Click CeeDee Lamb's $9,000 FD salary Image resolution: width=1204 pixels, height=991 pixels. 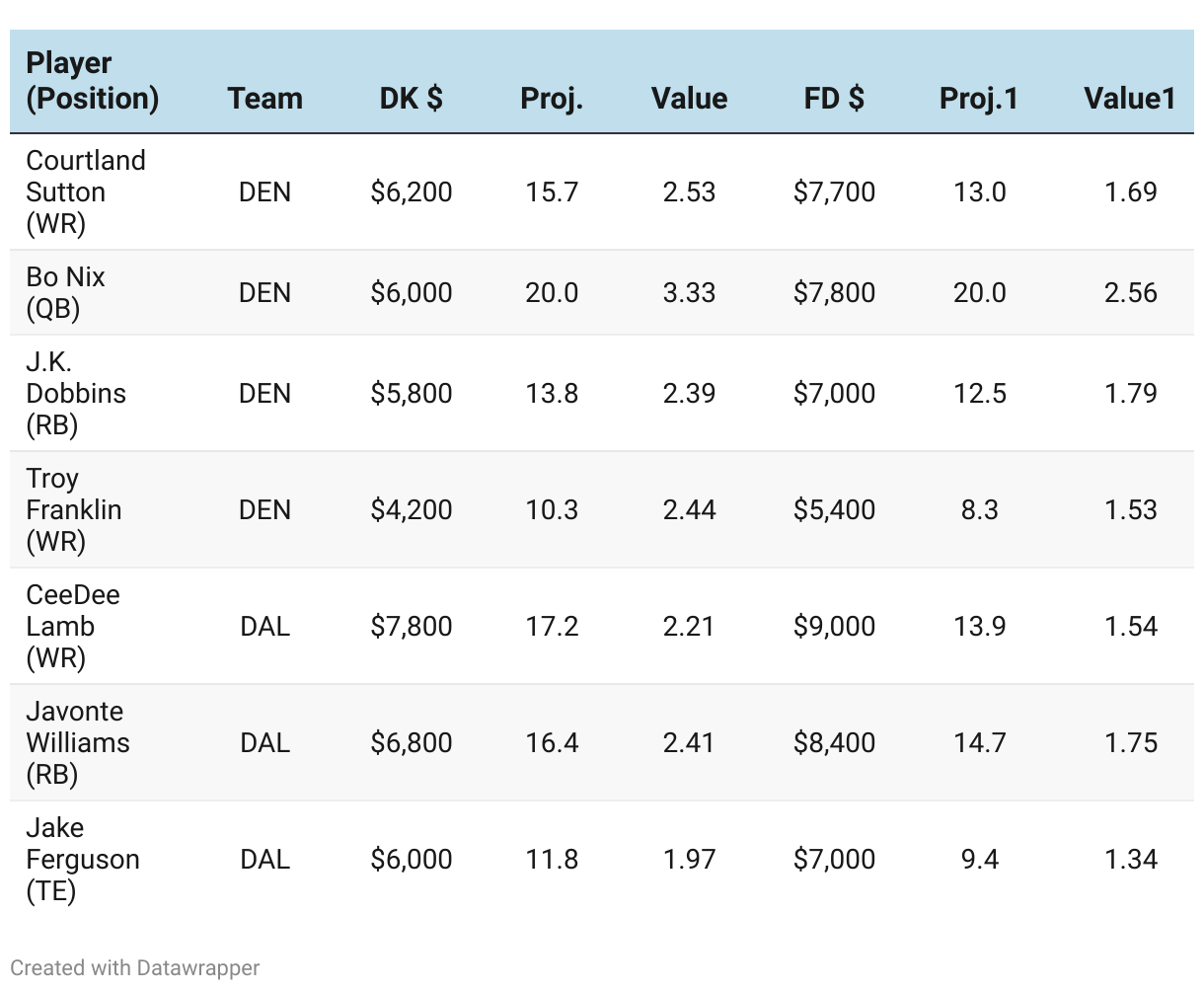coord(834,626)
